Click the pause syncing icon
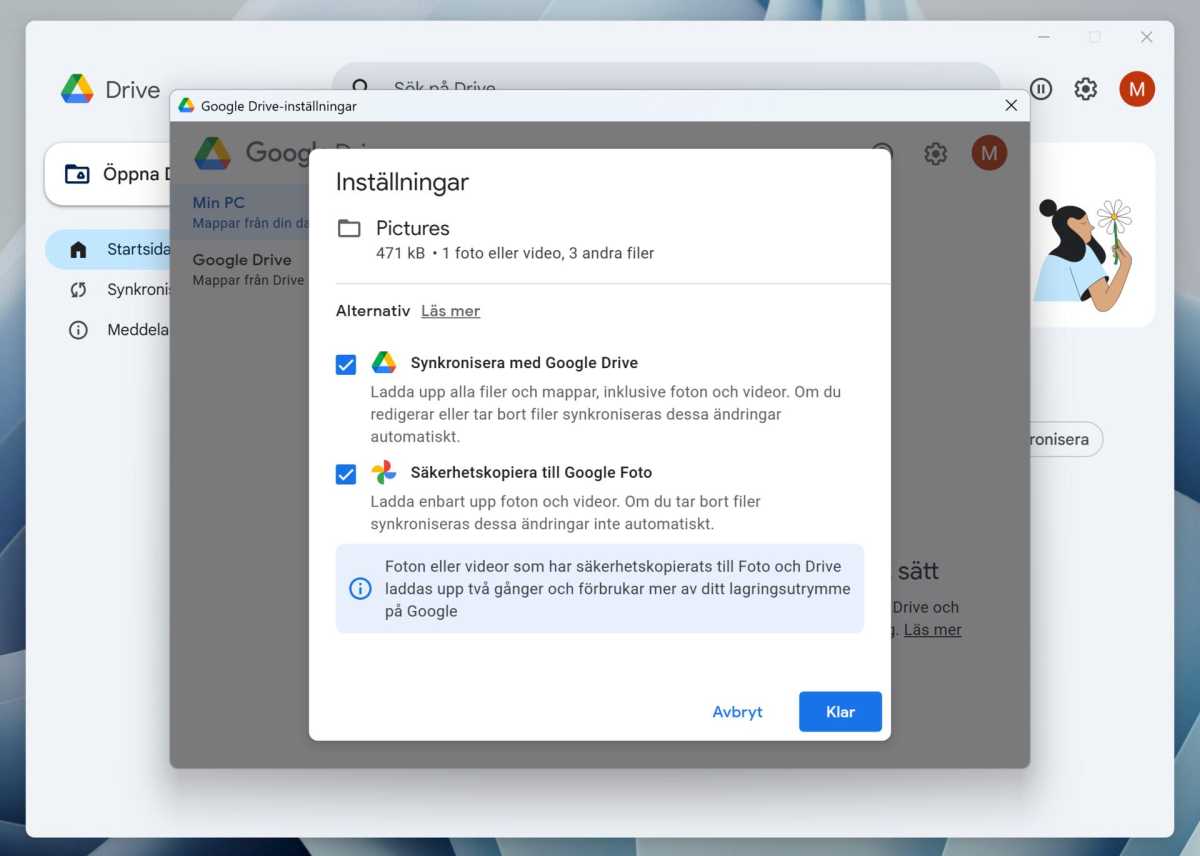 coord(1041,89)
